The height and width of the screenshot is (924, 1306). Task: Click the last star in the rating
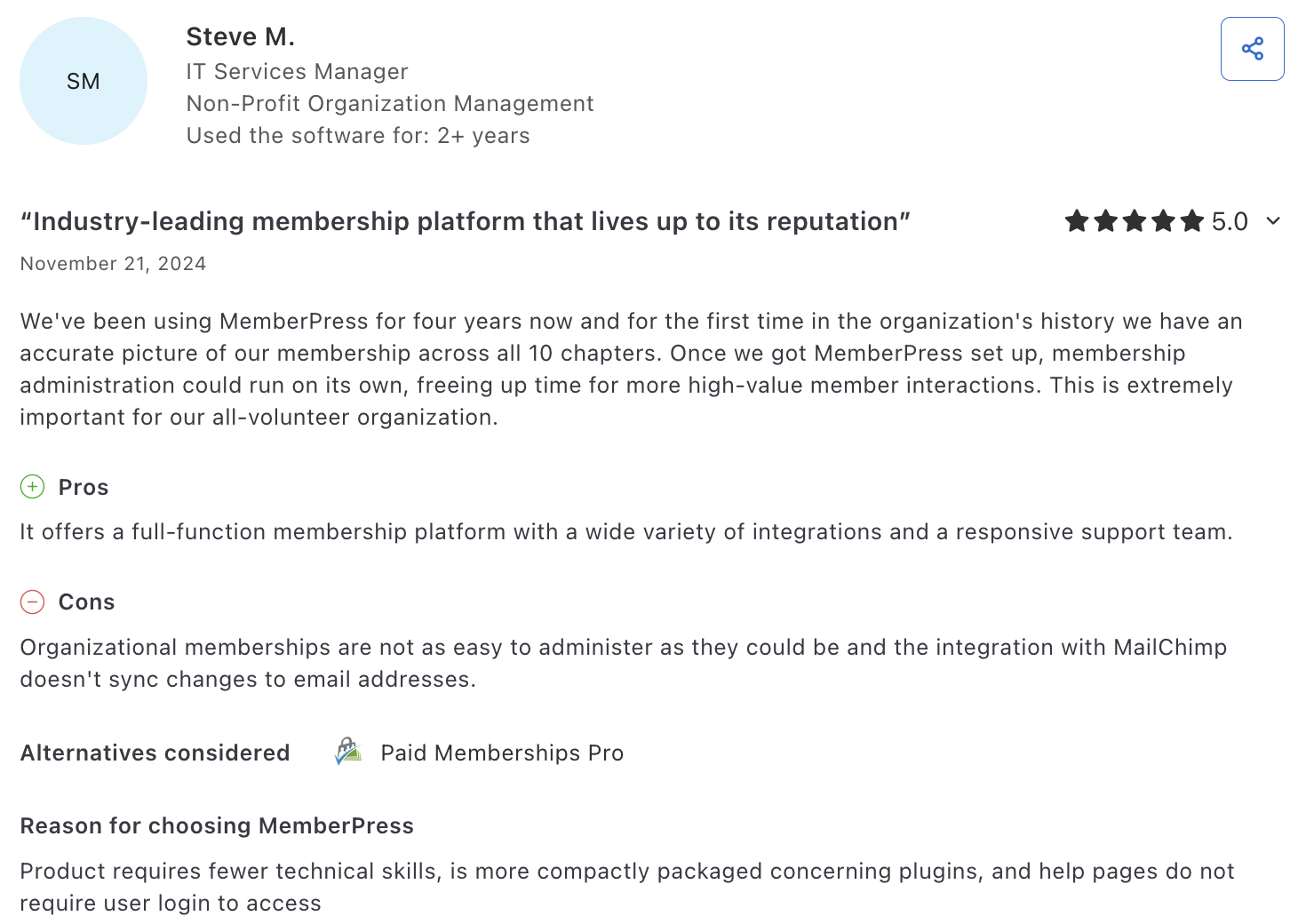click(1192, 221)
